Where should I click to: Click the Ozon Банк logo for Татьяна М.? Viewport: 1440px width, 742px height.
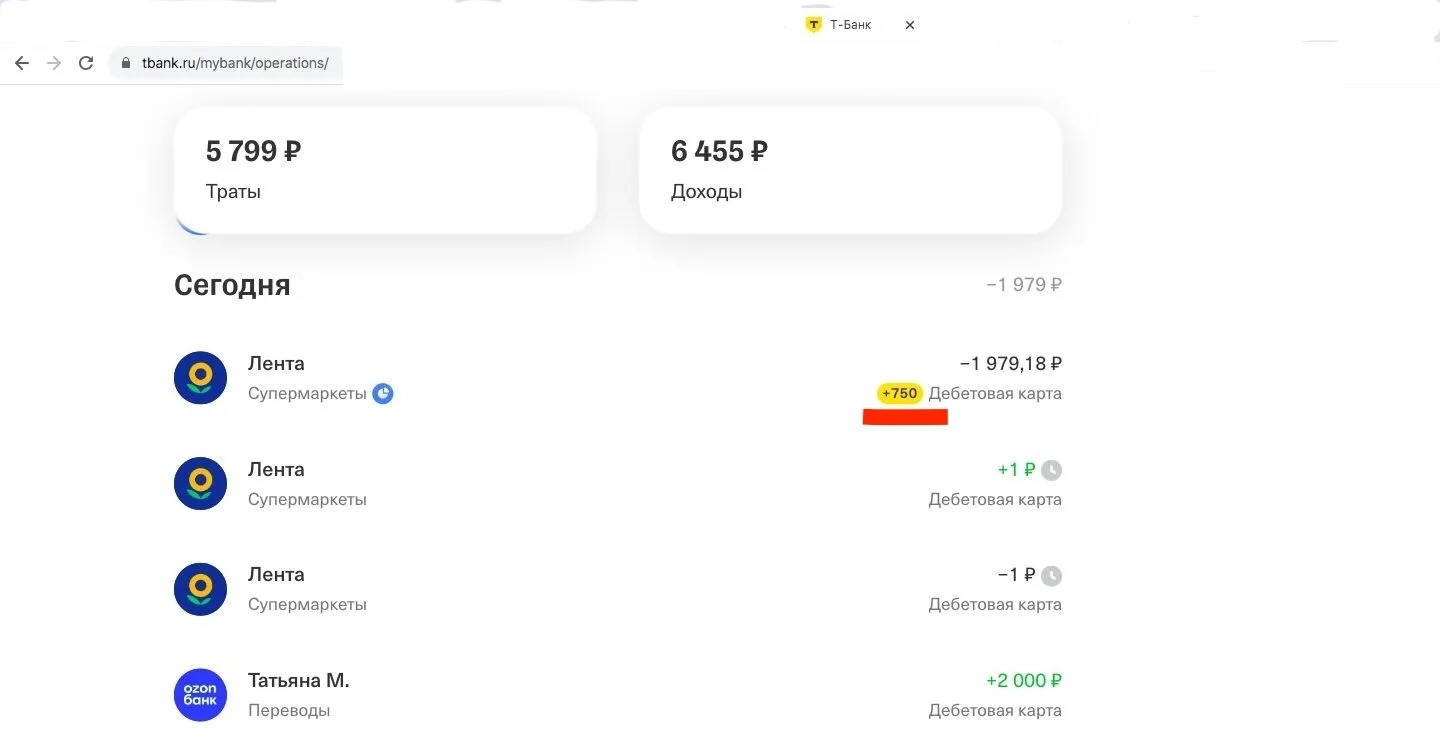pyautogui.click(x=201, y=695)
